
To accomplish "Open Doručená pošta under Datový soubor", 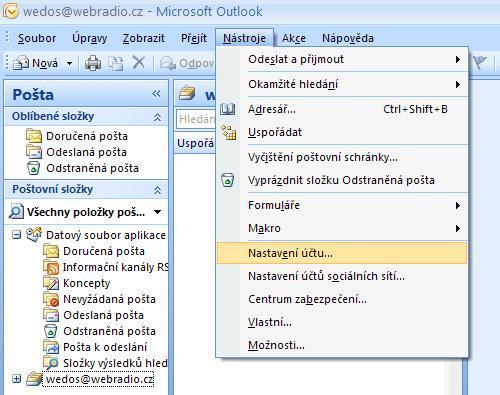I will click(x=104, y=251).
